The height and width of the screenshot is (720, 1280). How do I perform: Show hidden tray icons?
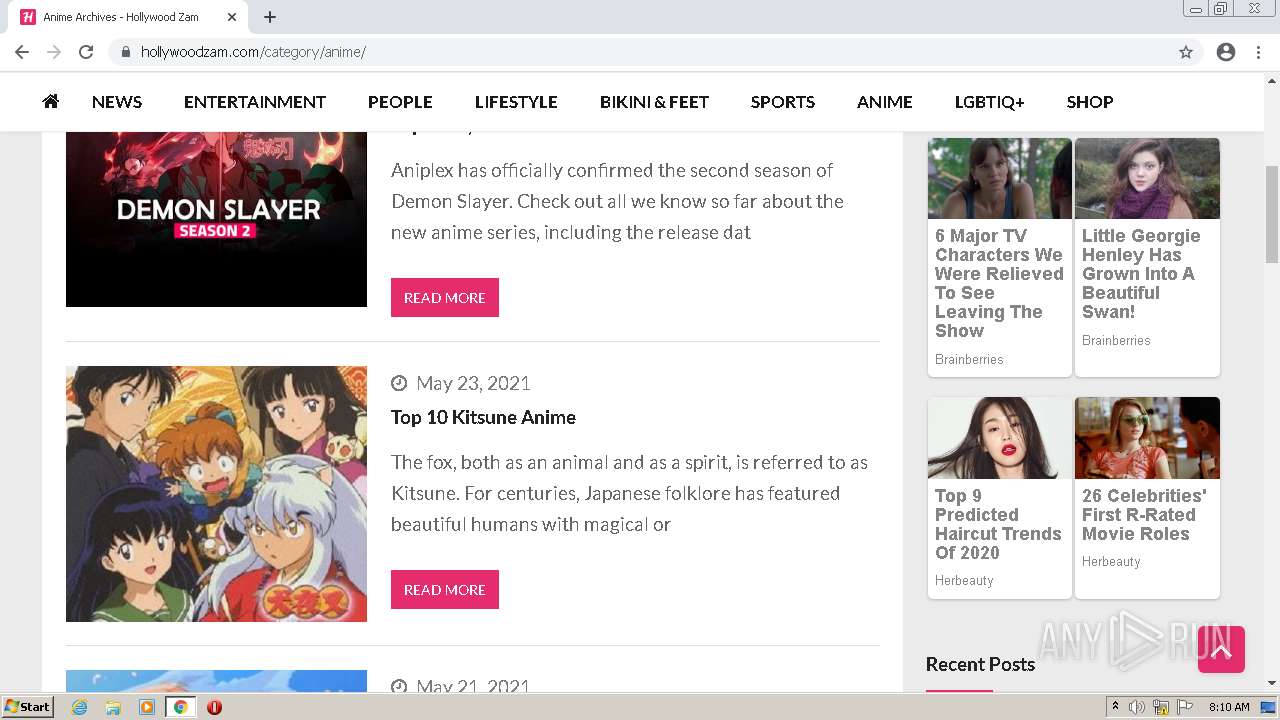pyautogui.click(x=1115, y=707)
